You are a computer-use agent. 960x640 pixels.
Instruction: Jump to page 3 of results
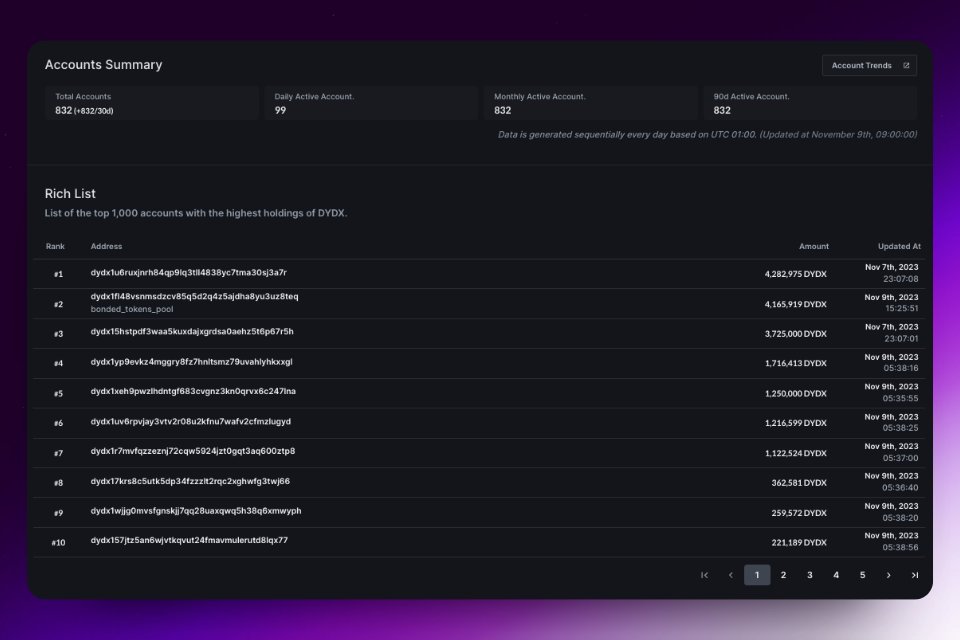click(810, 575)
